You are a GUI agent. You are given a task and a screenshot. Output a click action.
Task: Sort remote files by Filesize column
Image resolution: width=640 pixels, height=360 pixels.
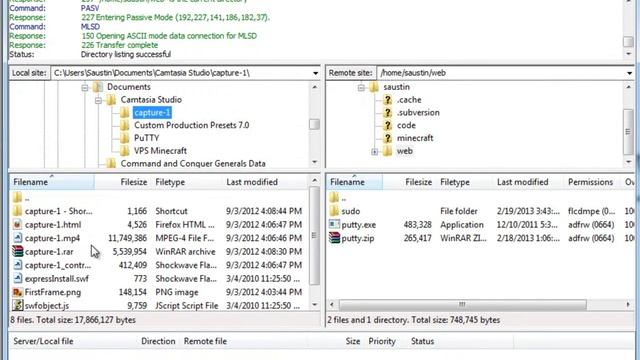[x=409, y=182]
